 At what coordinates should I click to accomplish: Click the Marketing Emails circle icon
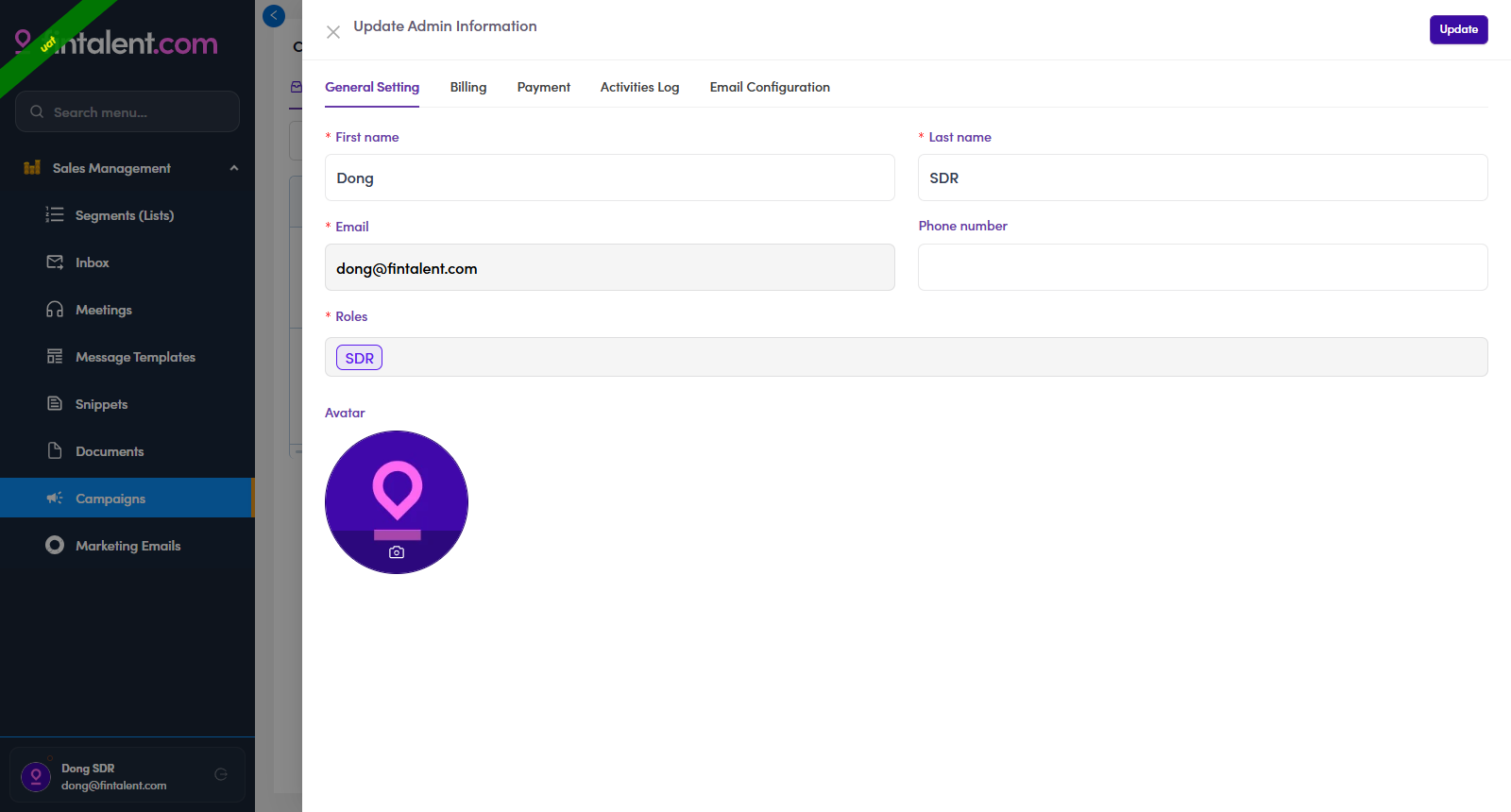(55, 545)
